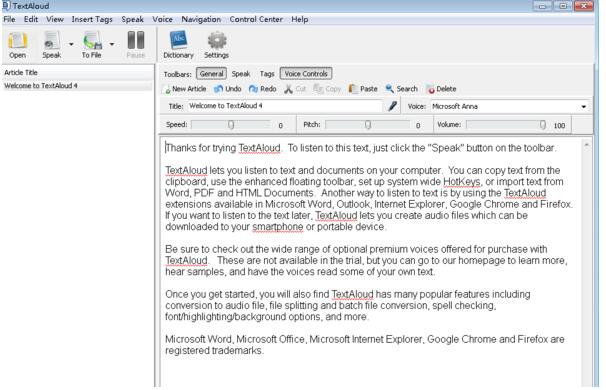The image size is (606, 390).
Task: Click the line "registered trademarks."
Action: click(214, 351)
